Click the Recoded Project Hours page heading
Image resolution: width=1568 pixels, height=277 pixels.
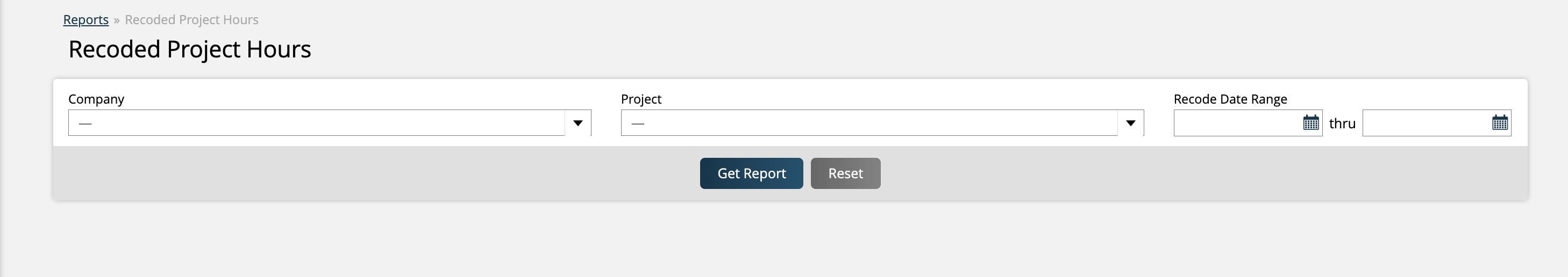tap(189, 49)
